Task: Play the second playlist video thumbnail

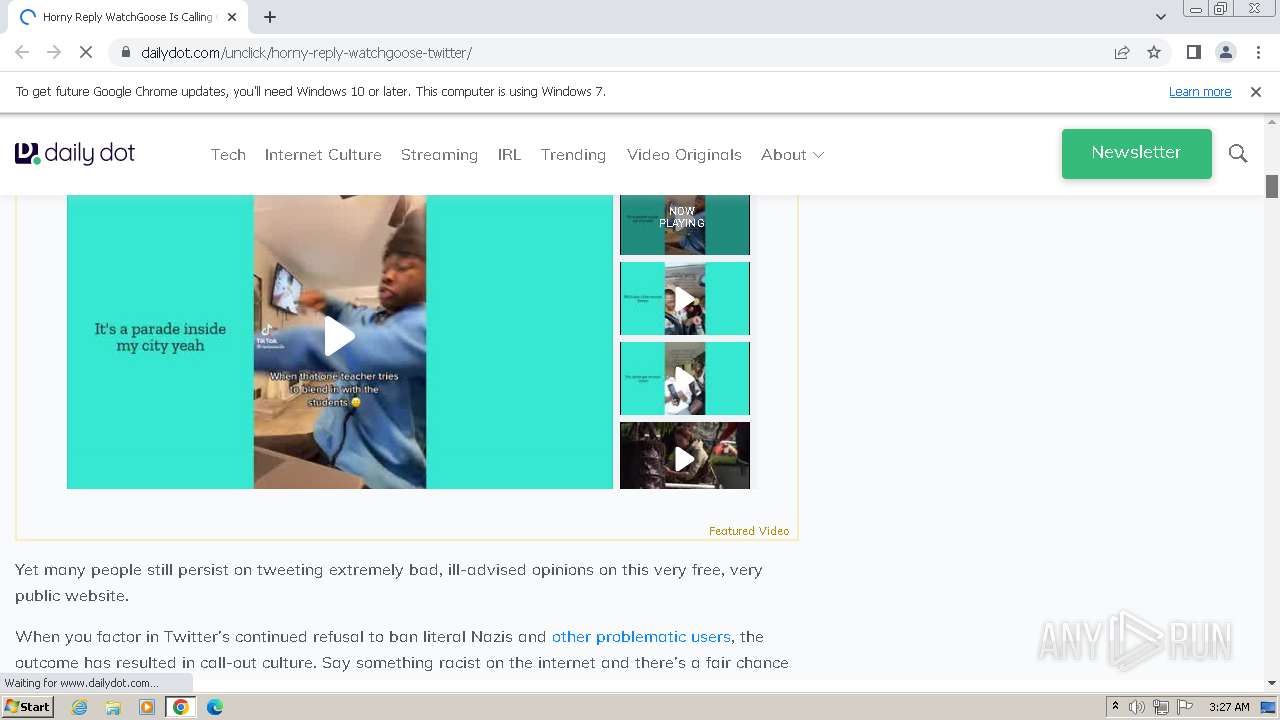Action: click(684, 298)
